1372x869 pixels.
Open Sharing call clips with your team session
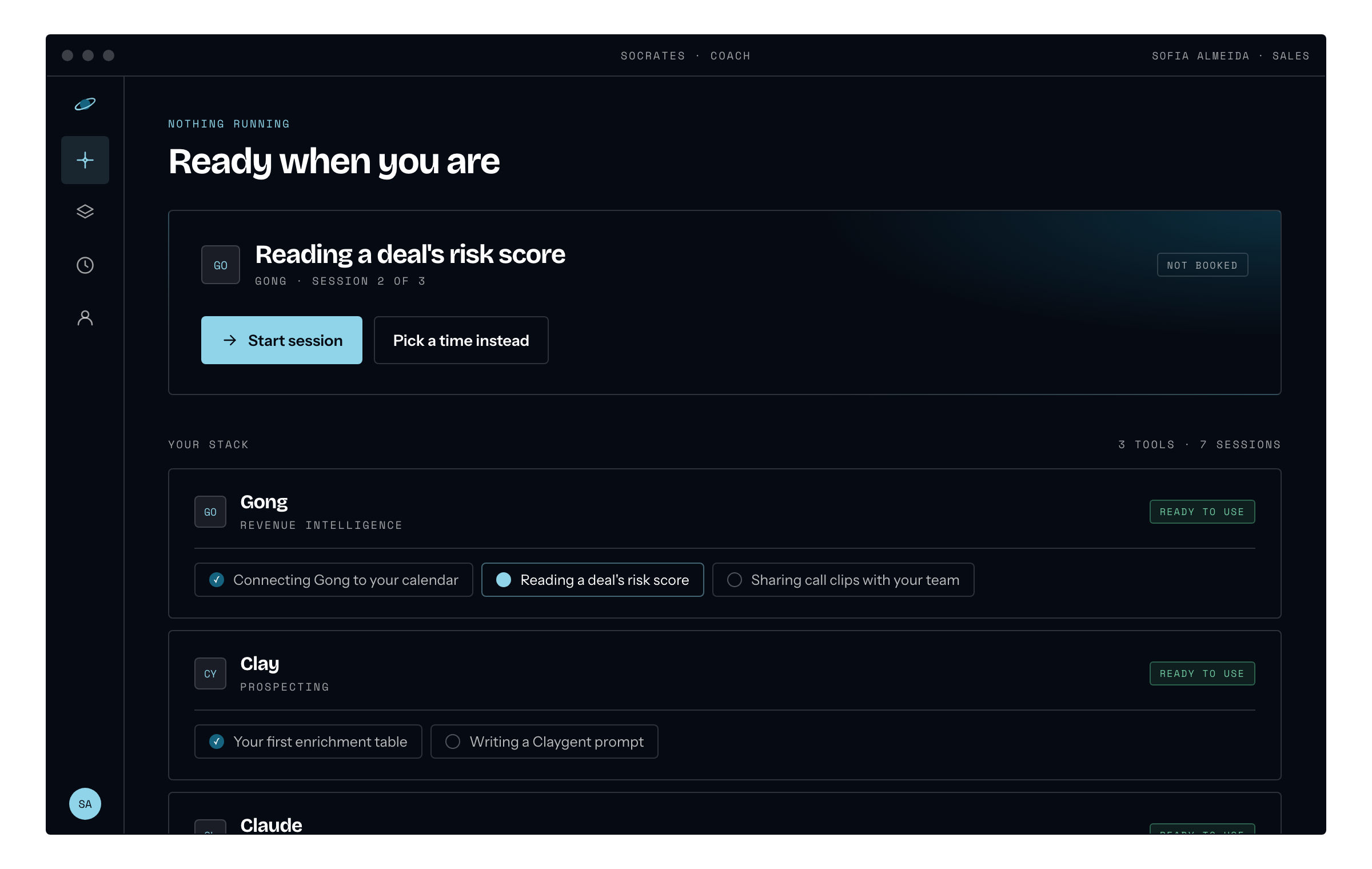[x=843, y=580]
